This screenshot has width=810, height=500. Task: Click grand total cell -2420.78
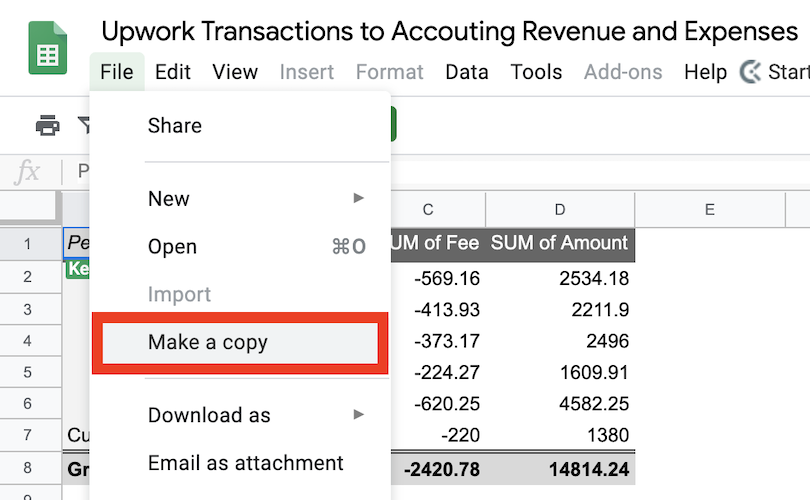[438, 469]
